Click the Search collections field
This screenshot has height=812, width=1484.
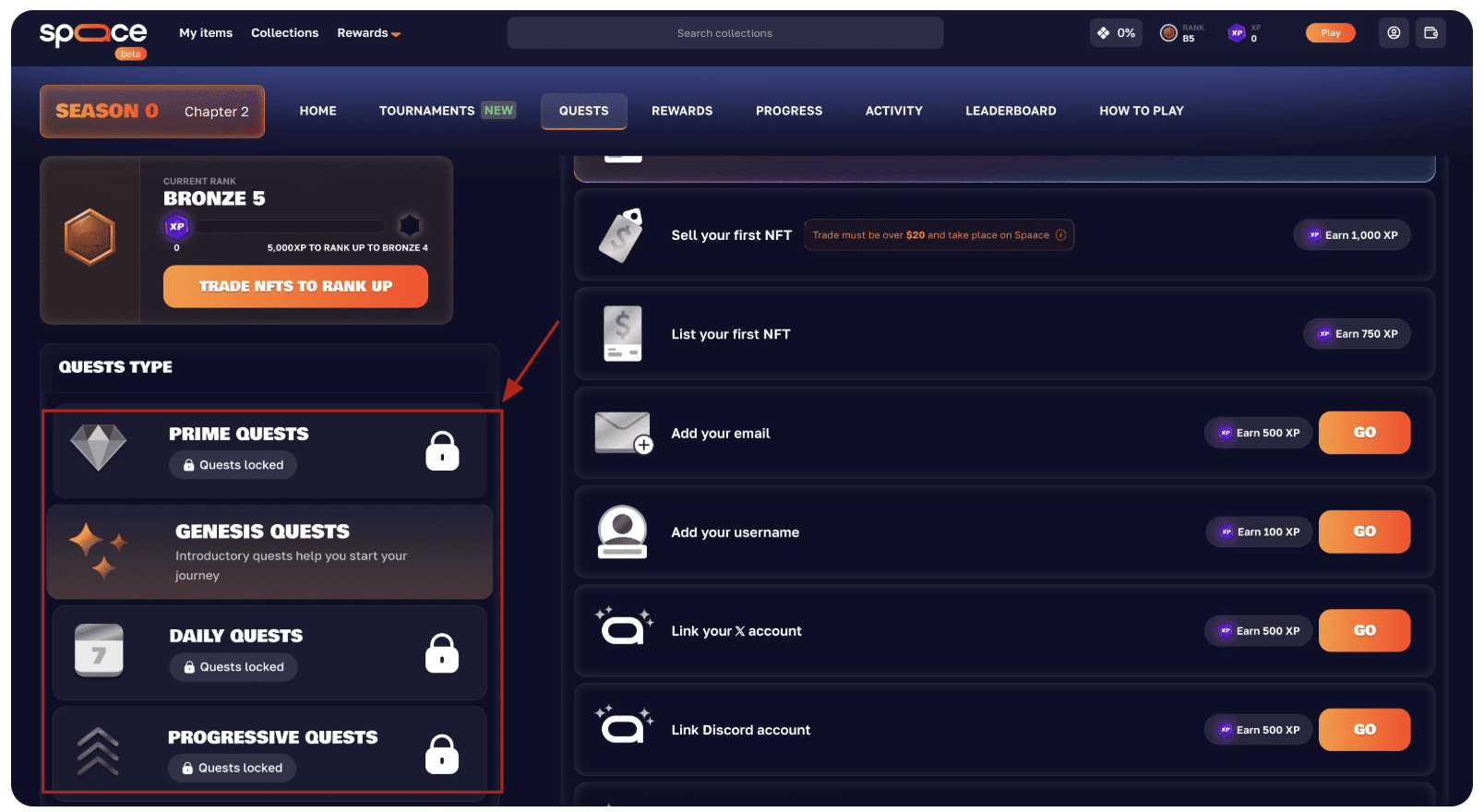point(724,33)
